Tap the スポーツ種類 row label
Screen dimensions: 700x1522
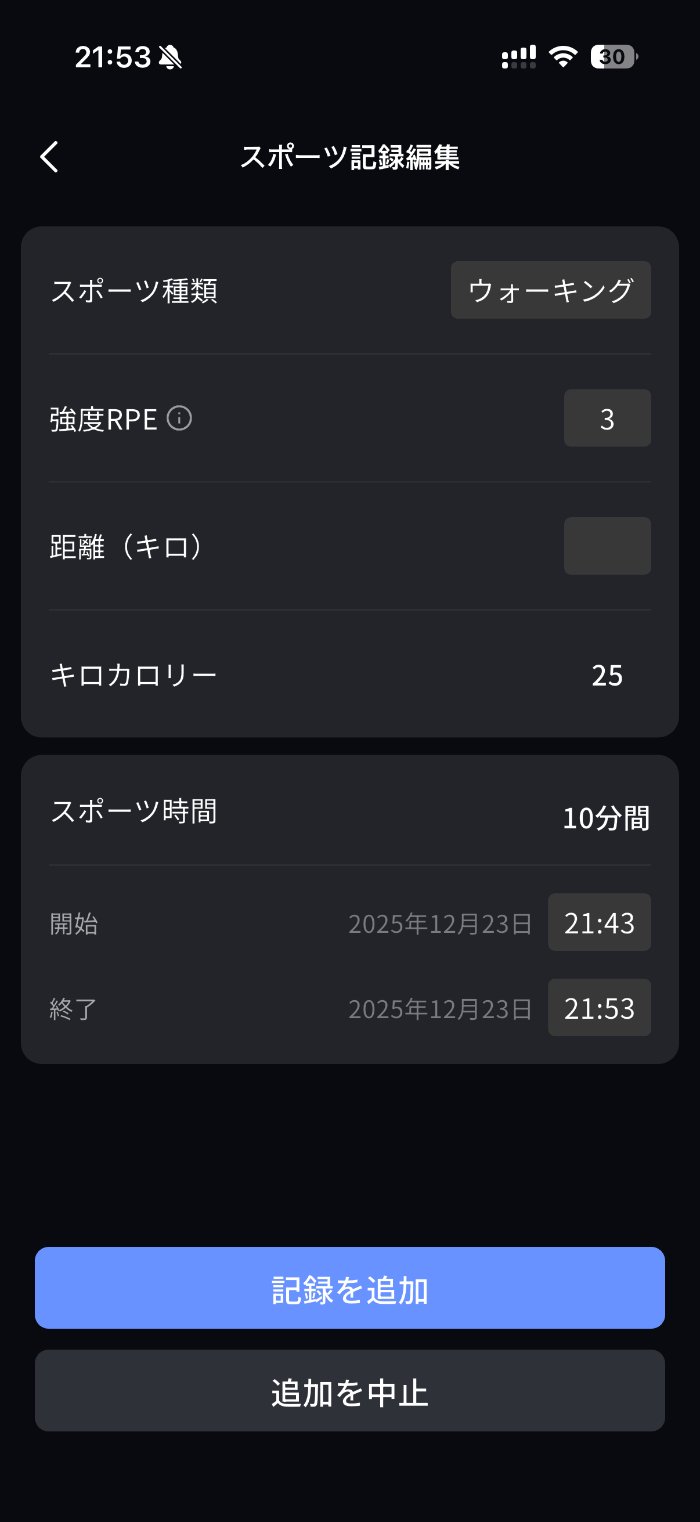coord(134,291)
